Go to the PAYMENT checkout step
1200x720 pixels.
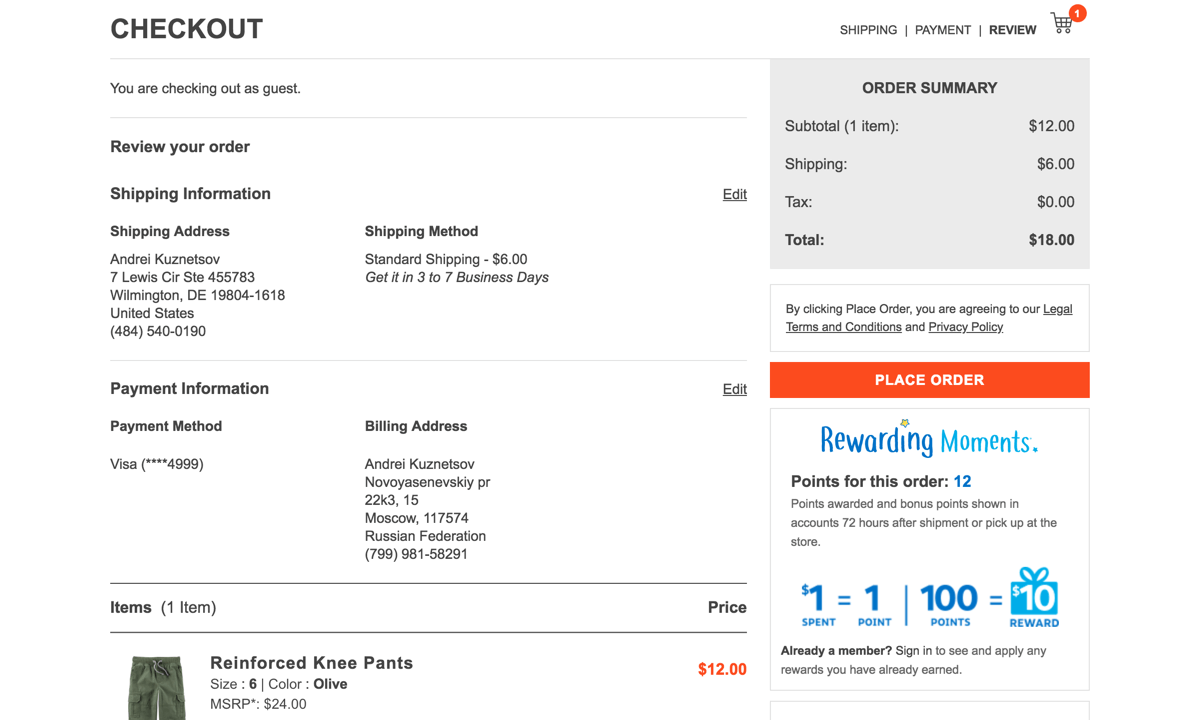(943, 30)
